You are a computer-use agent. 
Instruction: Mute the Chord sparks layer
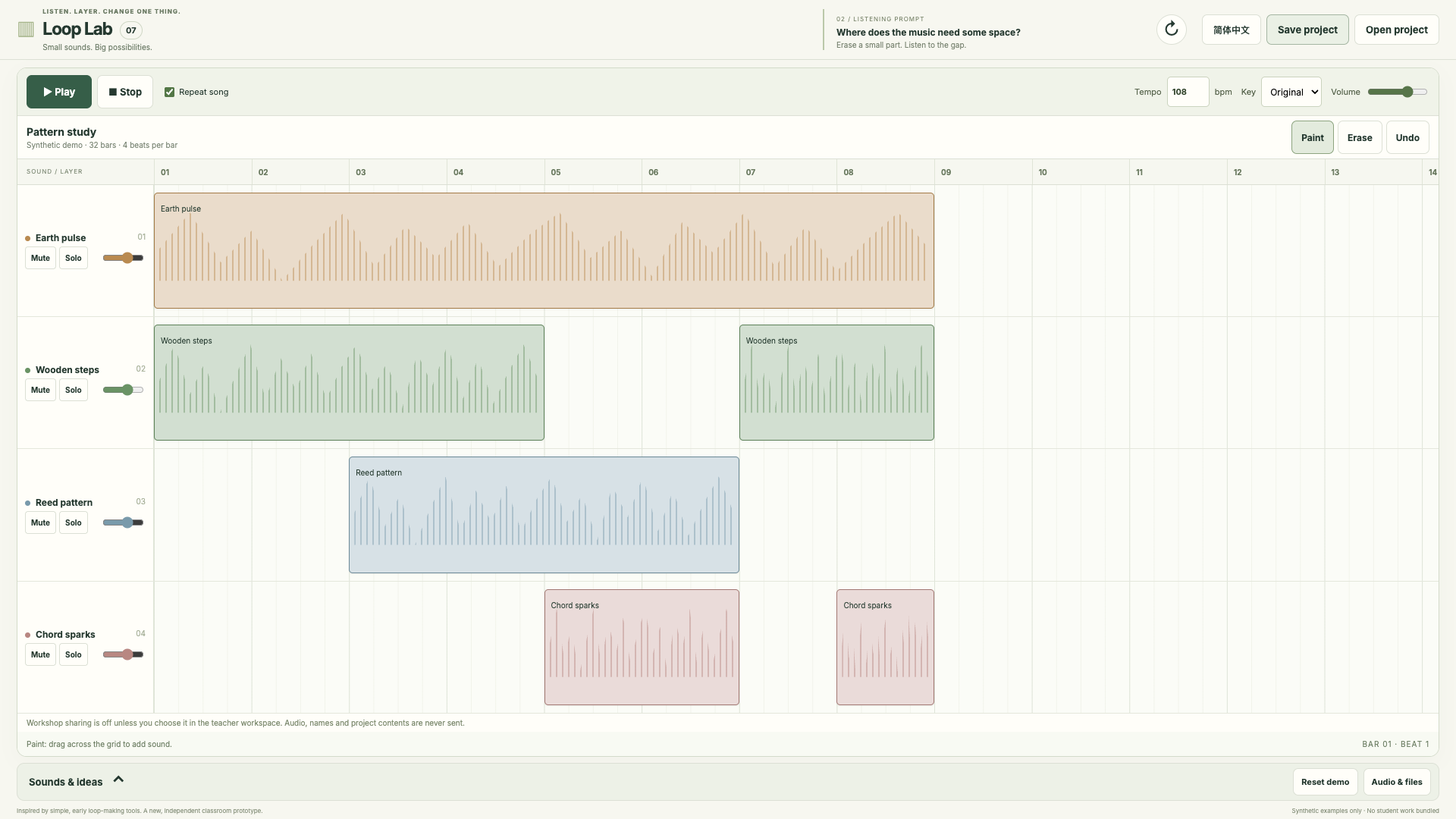pyautogui.click(x=40, y=654)
